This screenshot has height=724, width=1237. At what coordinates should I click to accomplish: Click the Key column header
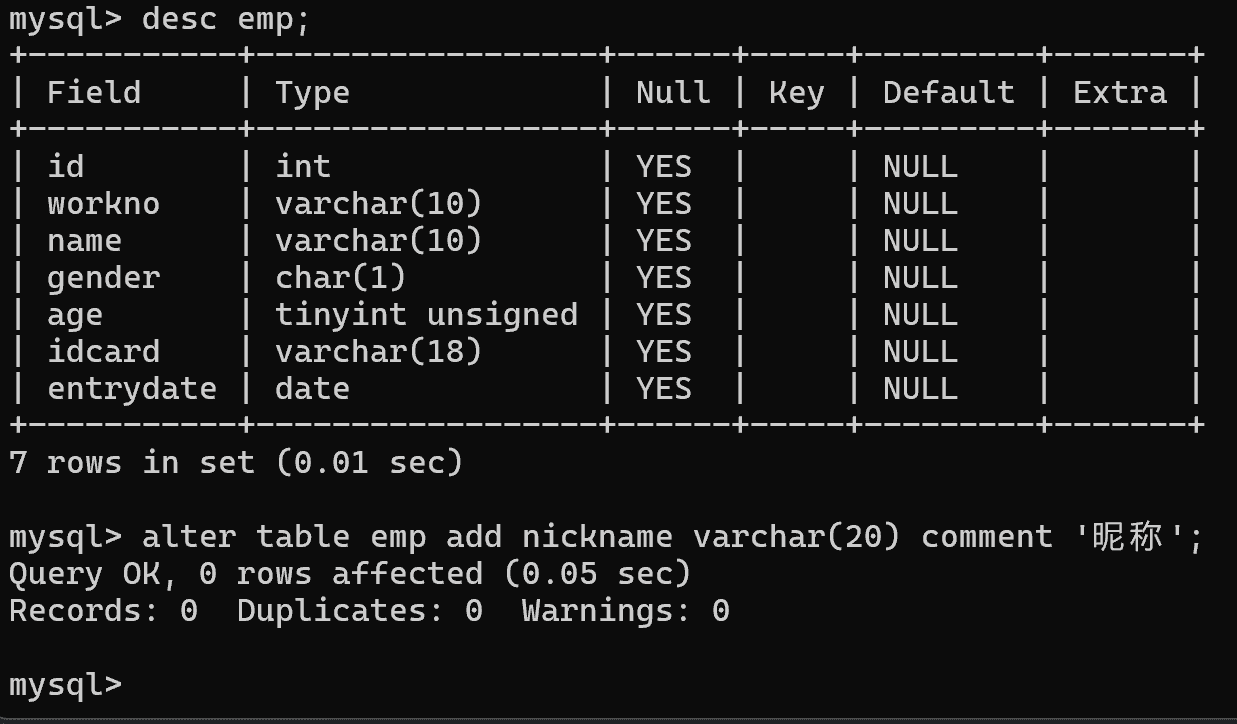coord(796,93)
